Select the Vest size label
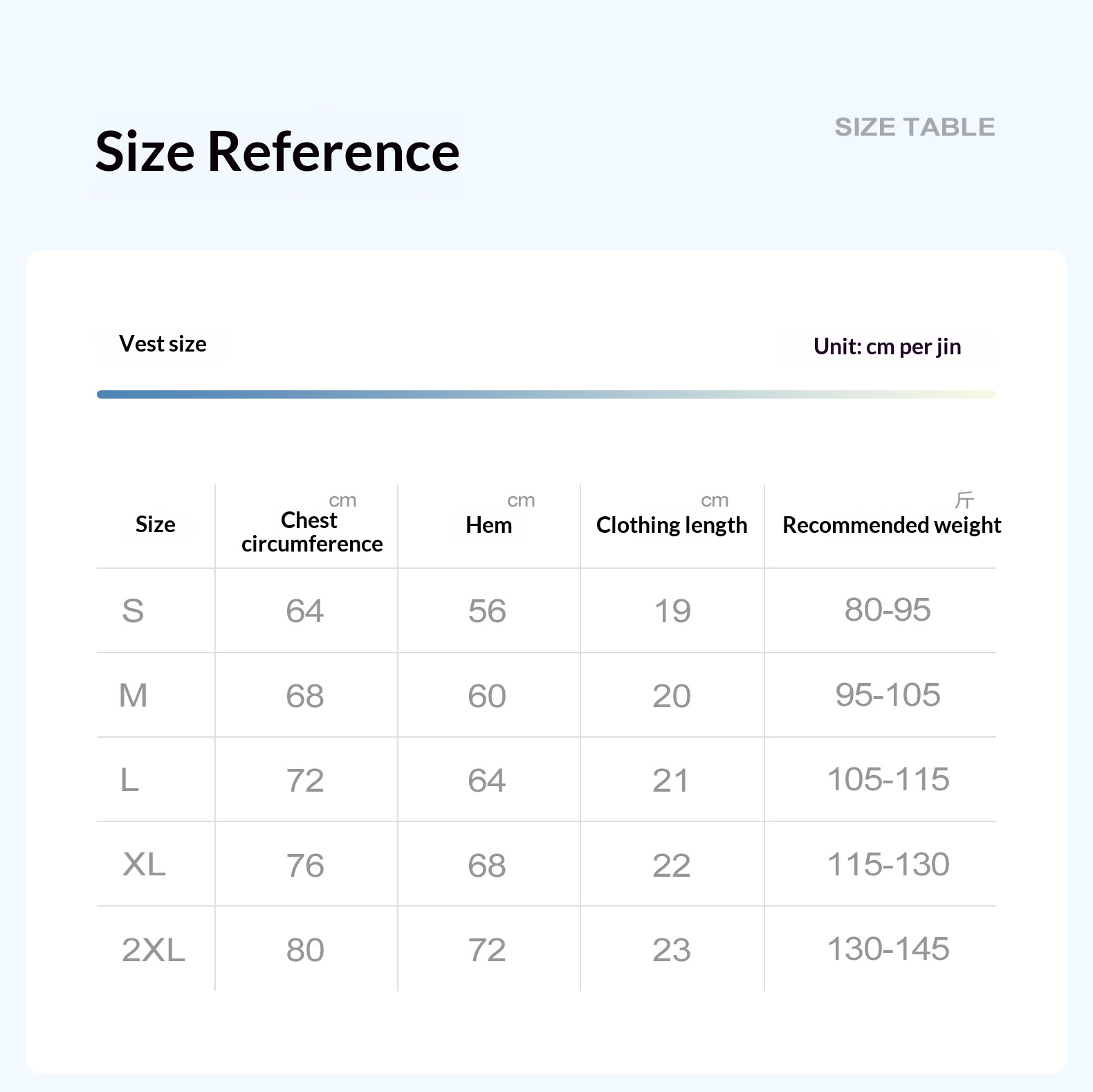 click(x=163, y=344)
